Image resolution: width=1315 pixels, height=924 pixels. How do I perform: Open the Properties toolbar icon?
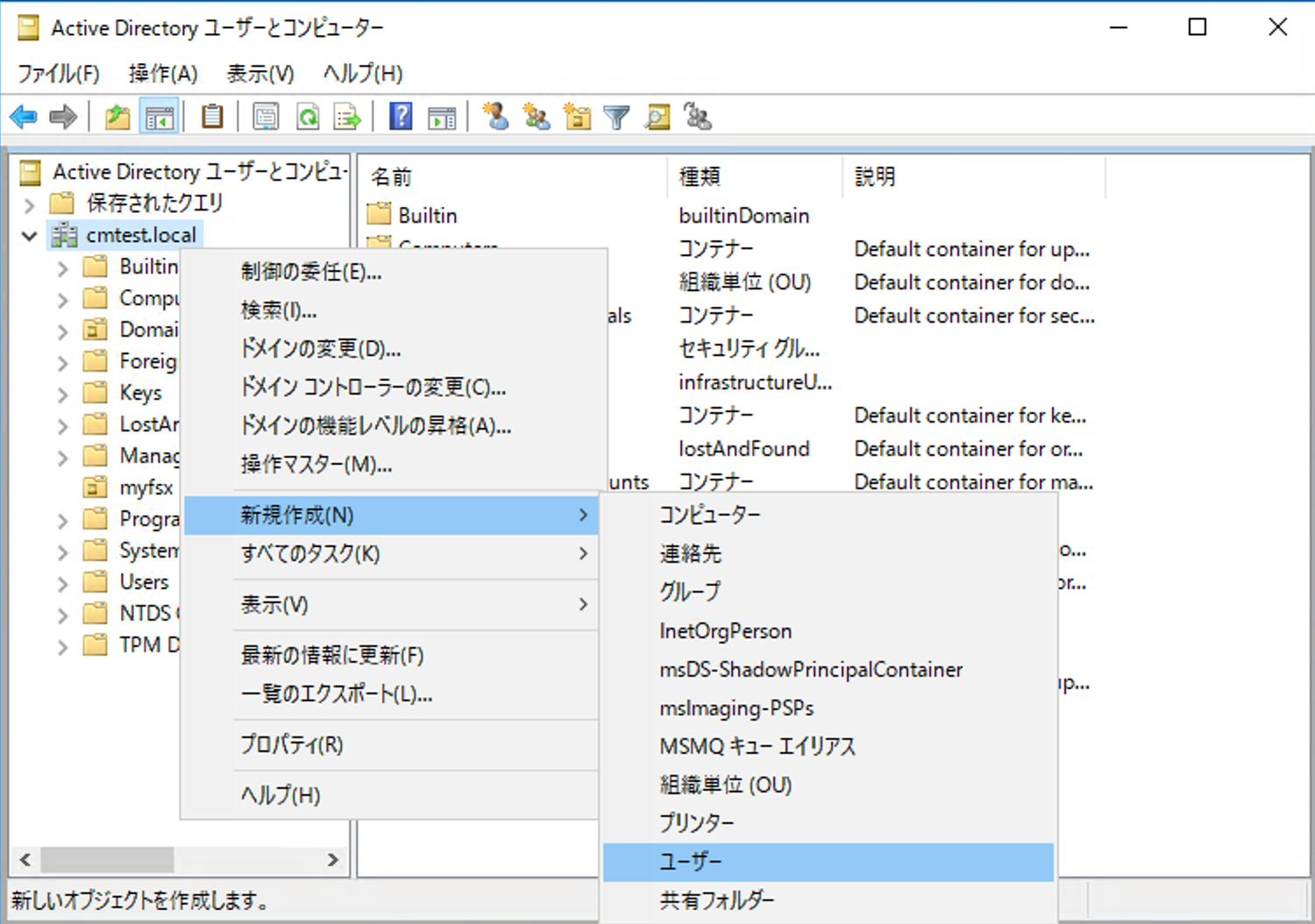[266, 117]
